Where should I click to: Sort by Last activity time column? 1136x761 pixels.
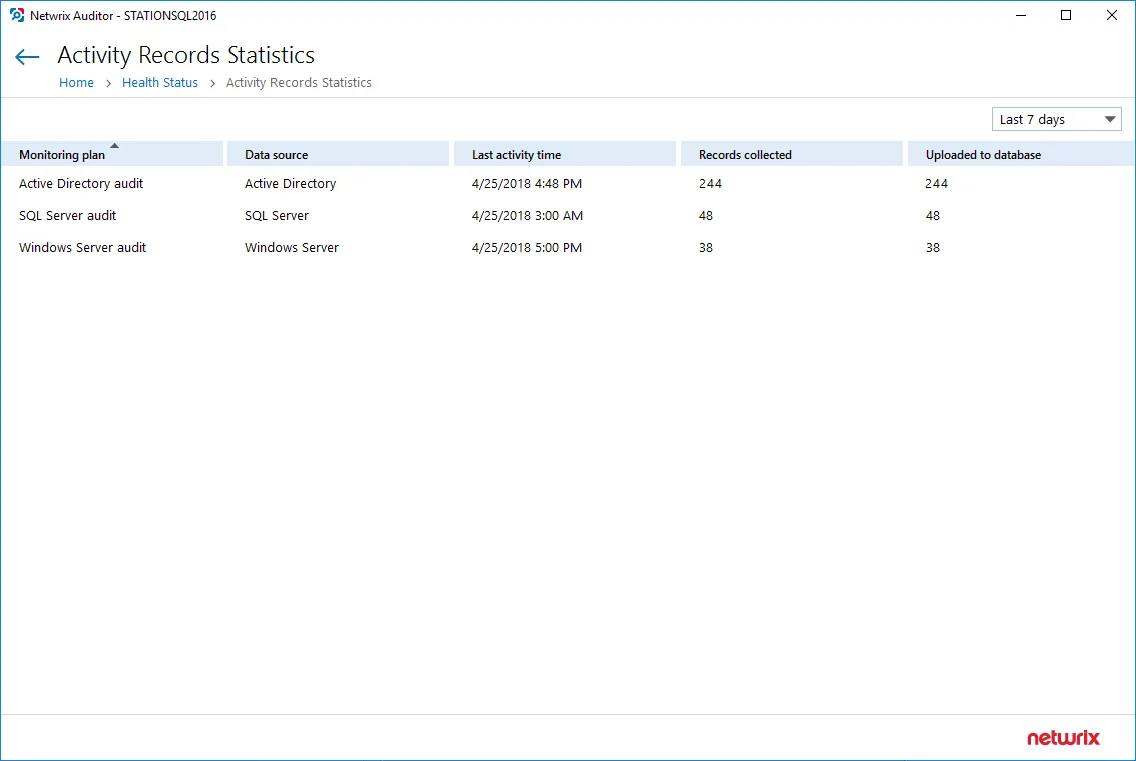(x=564, y=154)
